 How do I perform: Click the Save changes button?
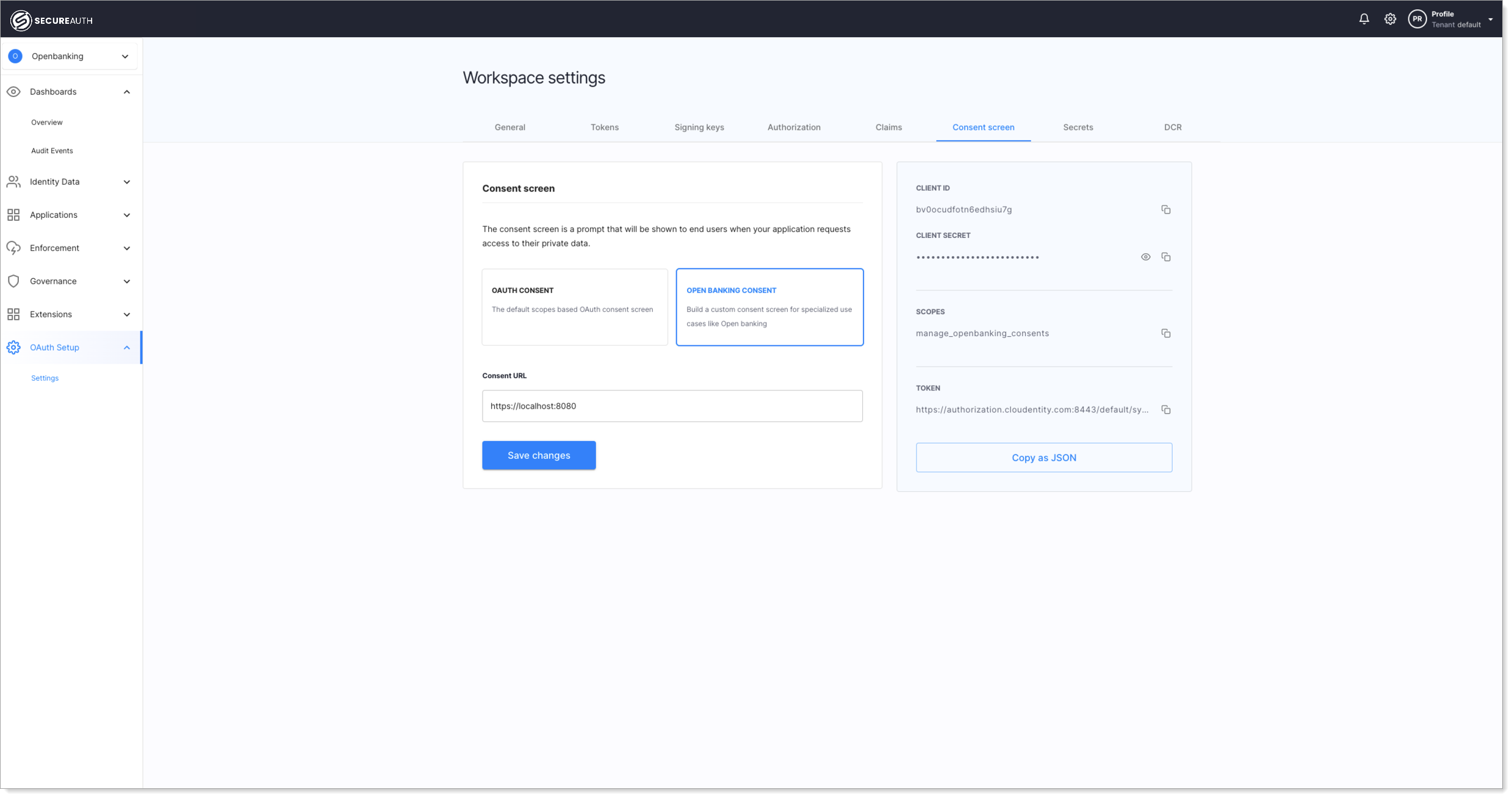point(538,455)
